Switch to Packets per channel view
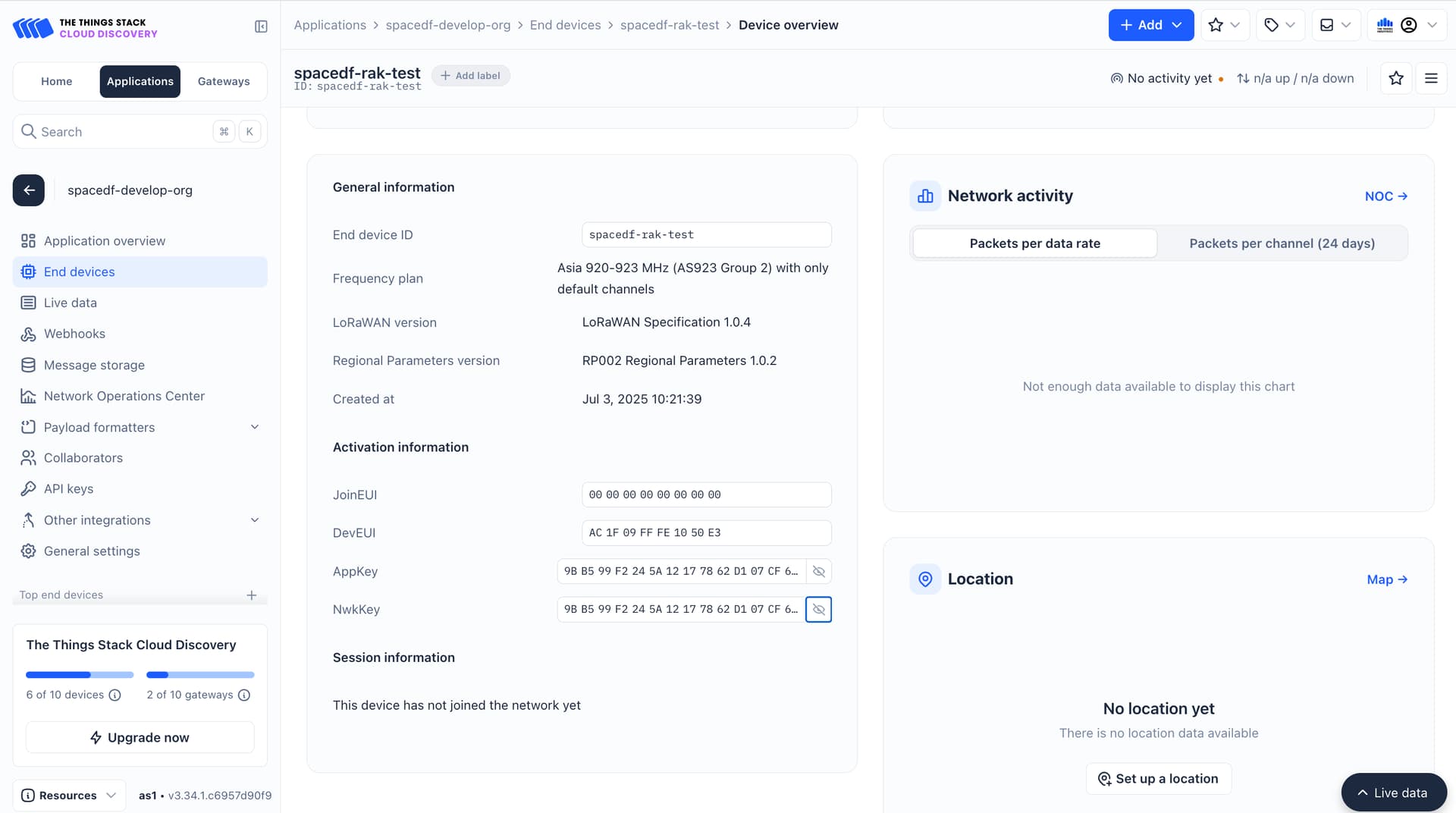1456x813 pixels. (1282, 243)
